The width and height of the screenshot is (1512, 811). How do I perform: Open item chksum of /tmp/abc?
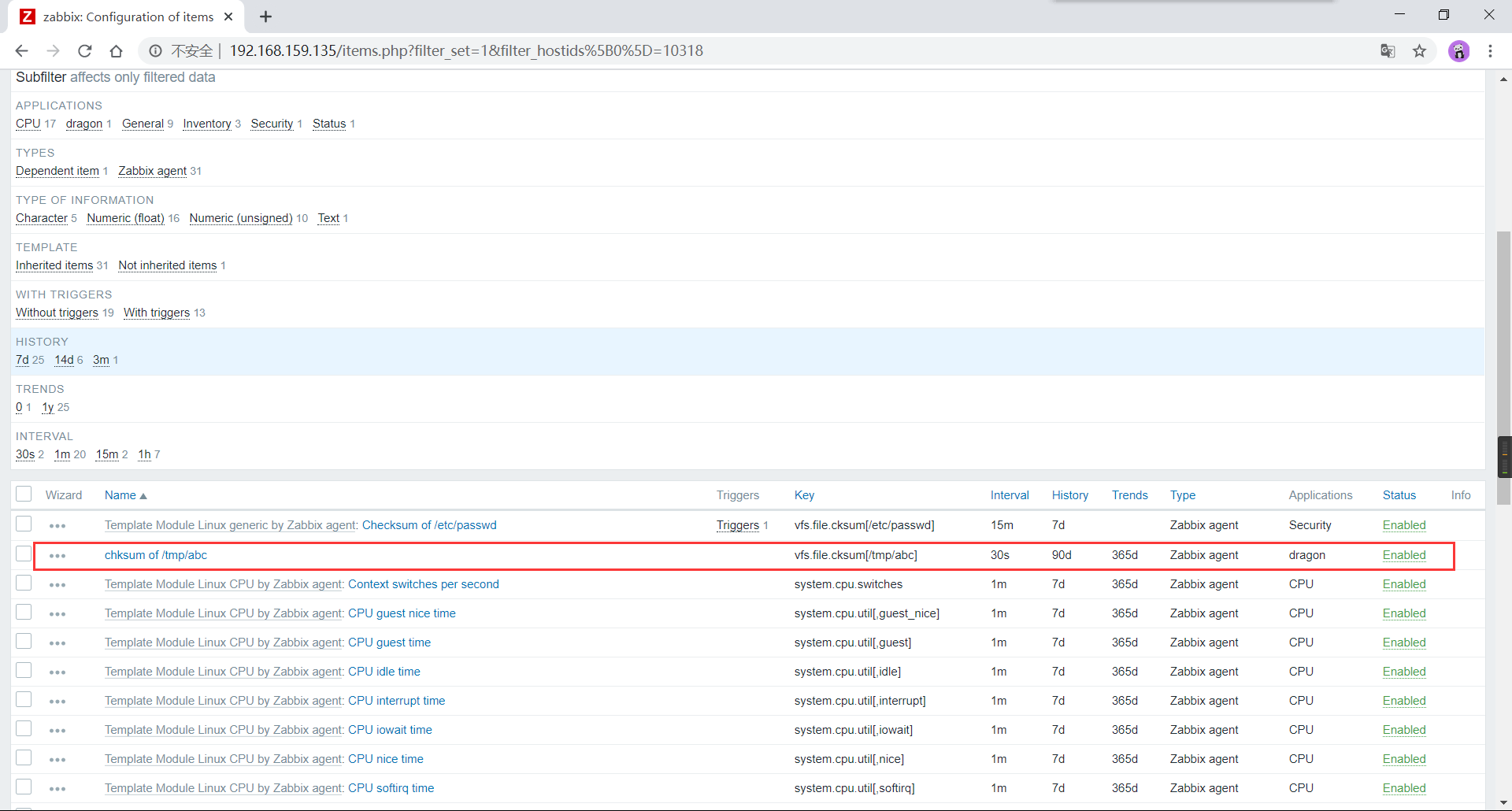click(156, 555)
